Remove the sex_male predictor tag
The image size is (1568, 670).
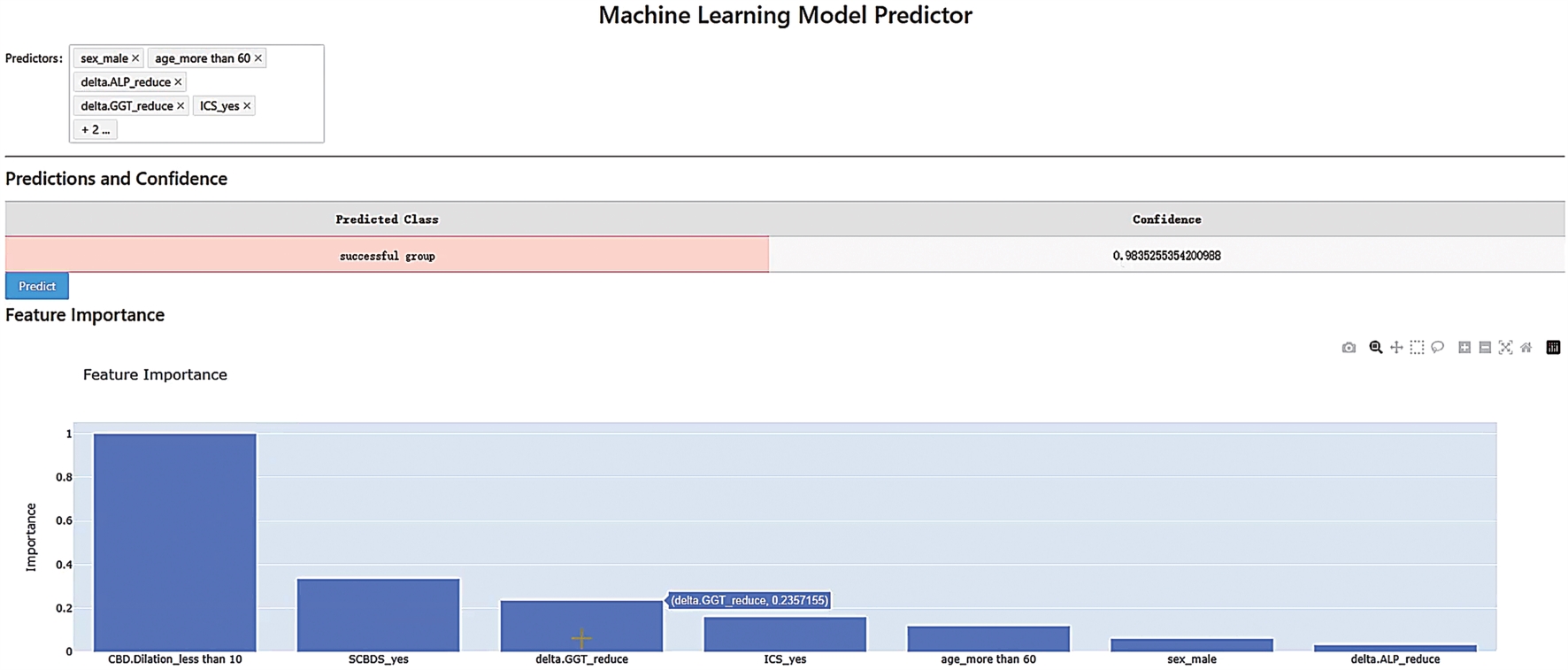click(135, 58)
